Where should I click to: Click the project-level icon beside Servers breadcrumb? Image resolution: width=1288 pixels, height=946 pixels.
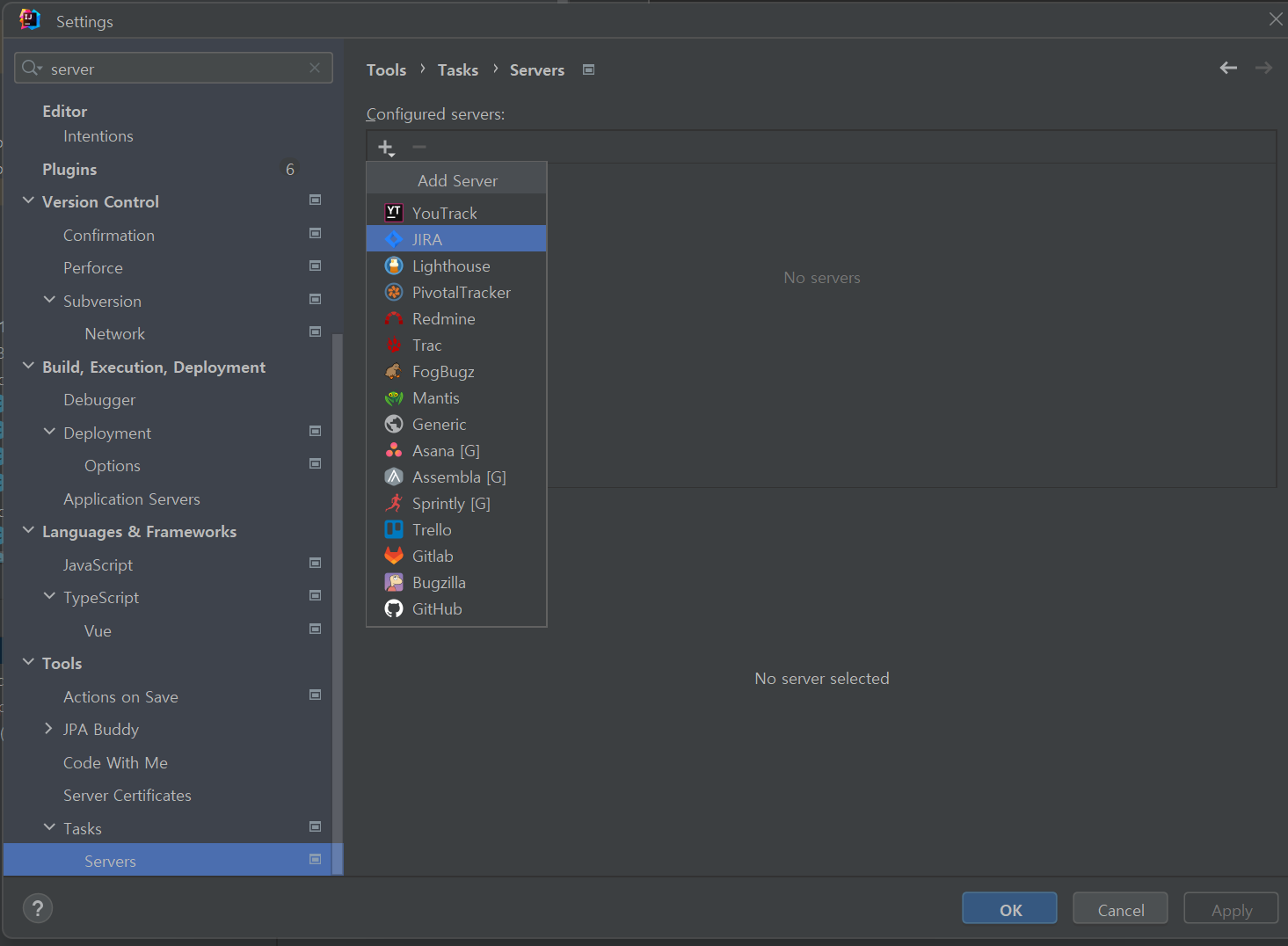[x=589, y=69]
